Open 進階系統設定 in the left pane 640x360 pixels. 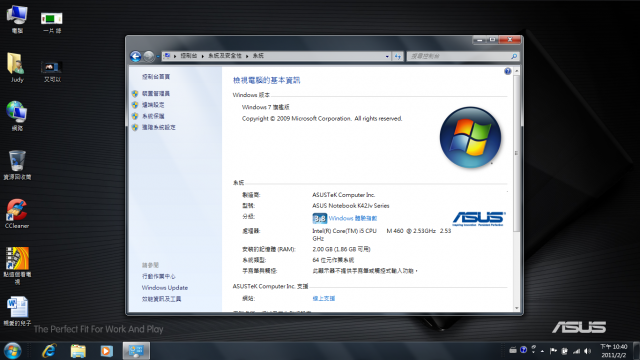(x=159, y=127)
